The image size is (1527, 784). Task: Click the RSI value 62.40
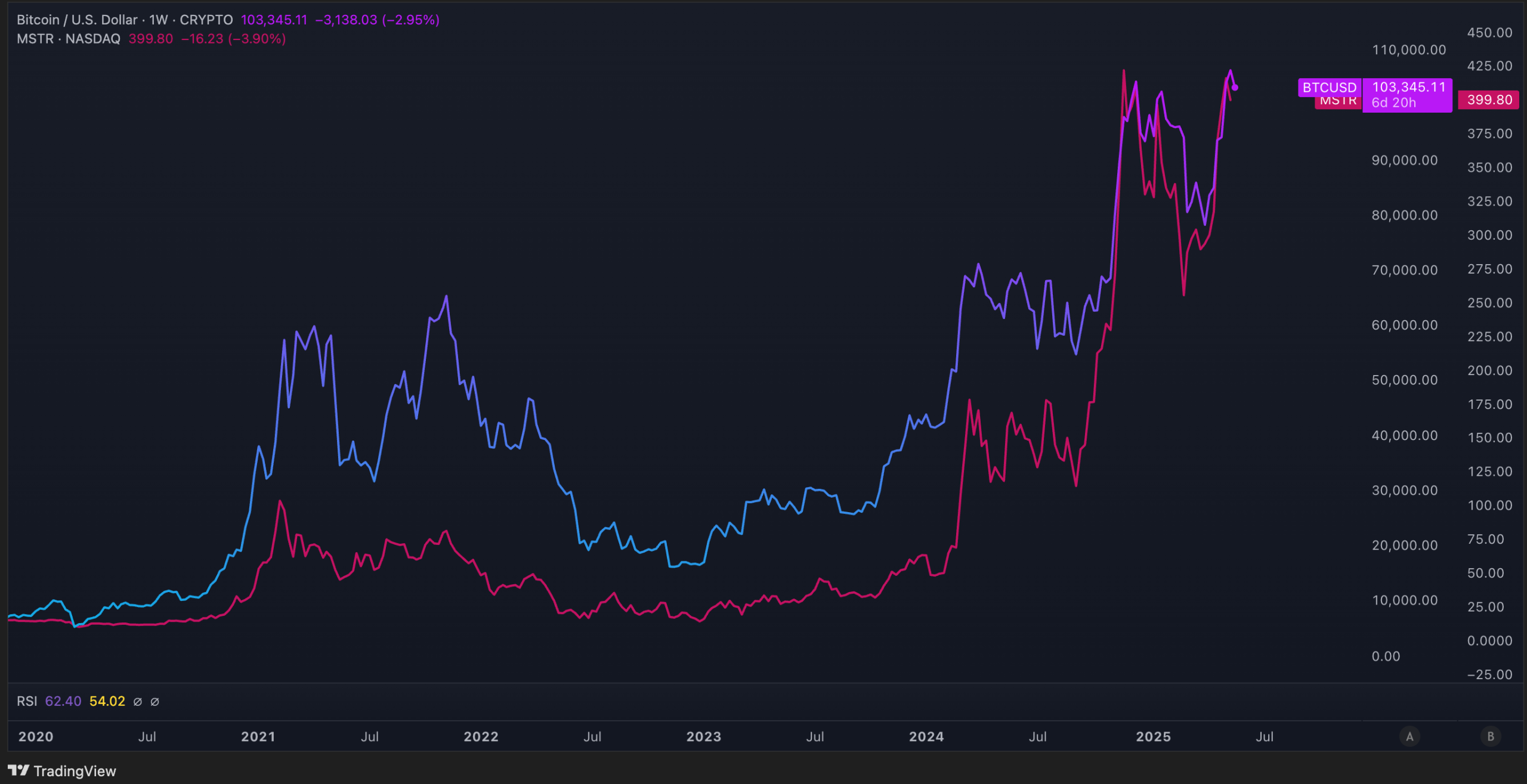[x=63, y=701]
